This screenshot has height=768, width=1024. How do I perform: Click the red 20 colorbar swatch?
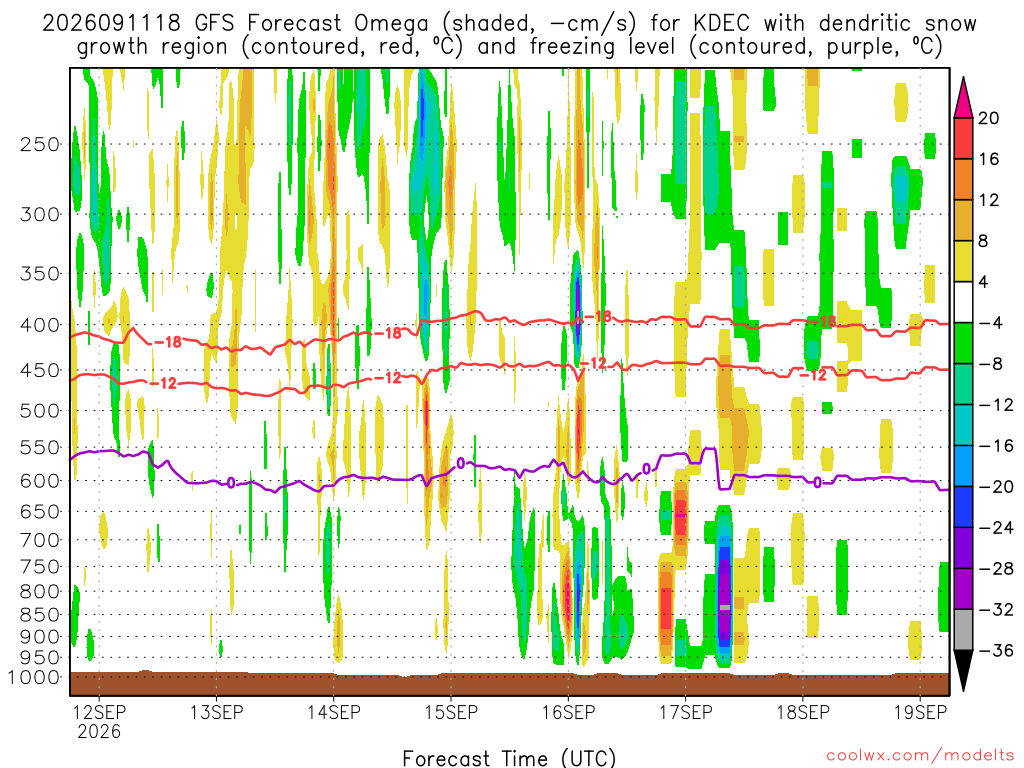963,138
